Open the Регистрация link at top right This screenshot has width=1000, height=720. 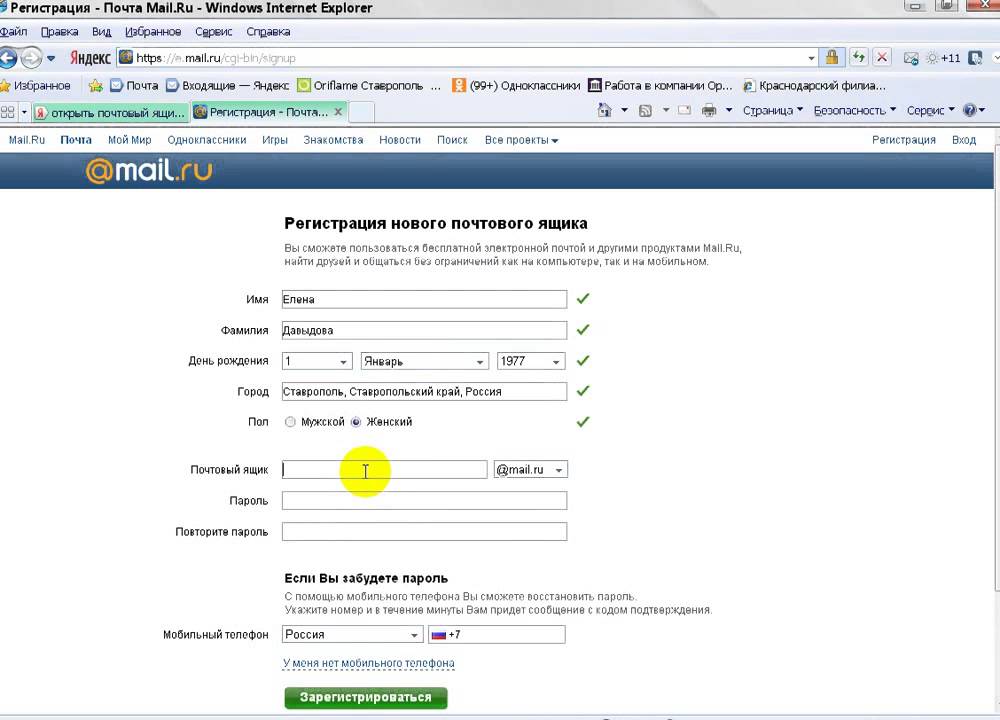(904, 140)
